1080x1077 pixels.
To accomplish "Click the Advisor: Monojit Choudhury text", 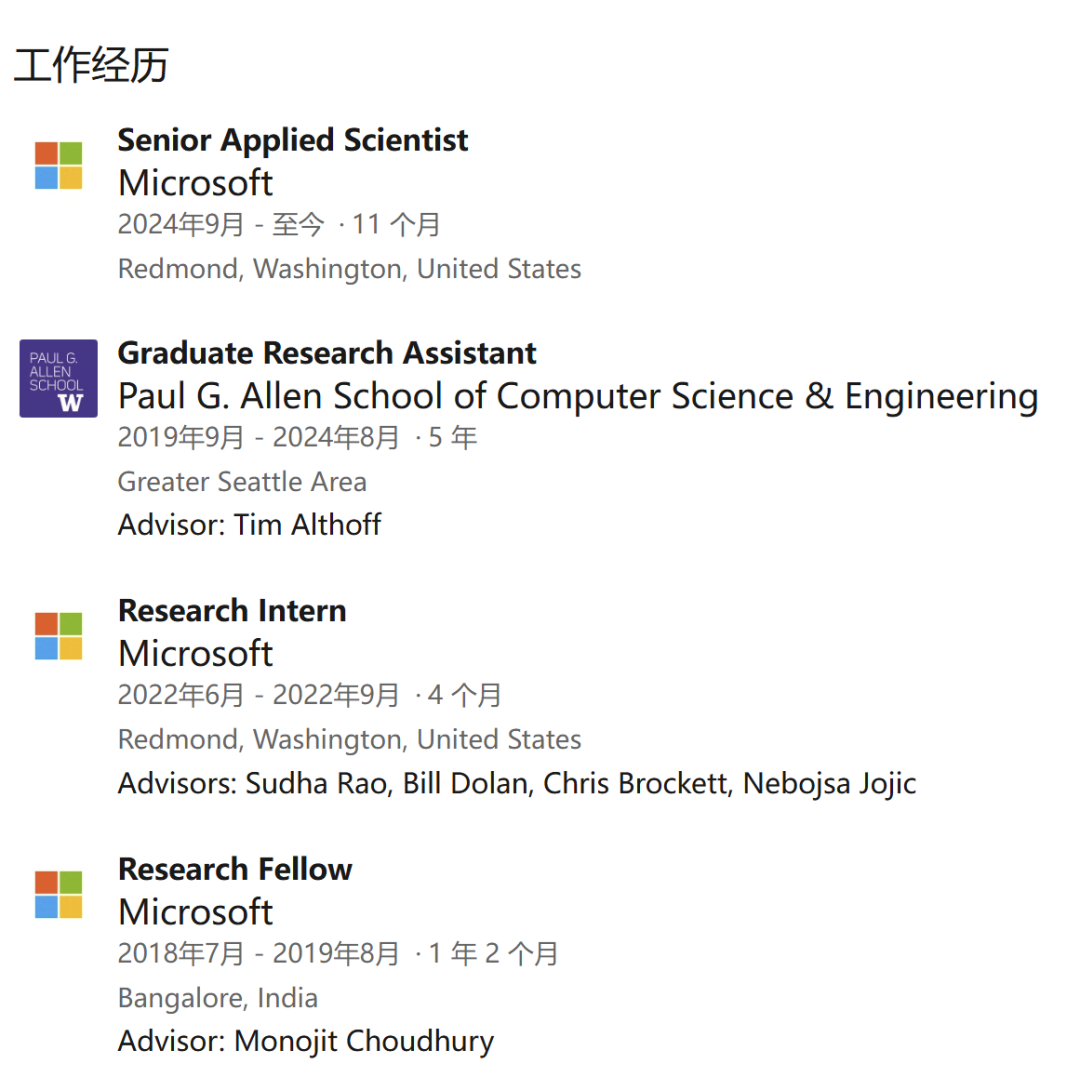I will tap(305, 1041).
